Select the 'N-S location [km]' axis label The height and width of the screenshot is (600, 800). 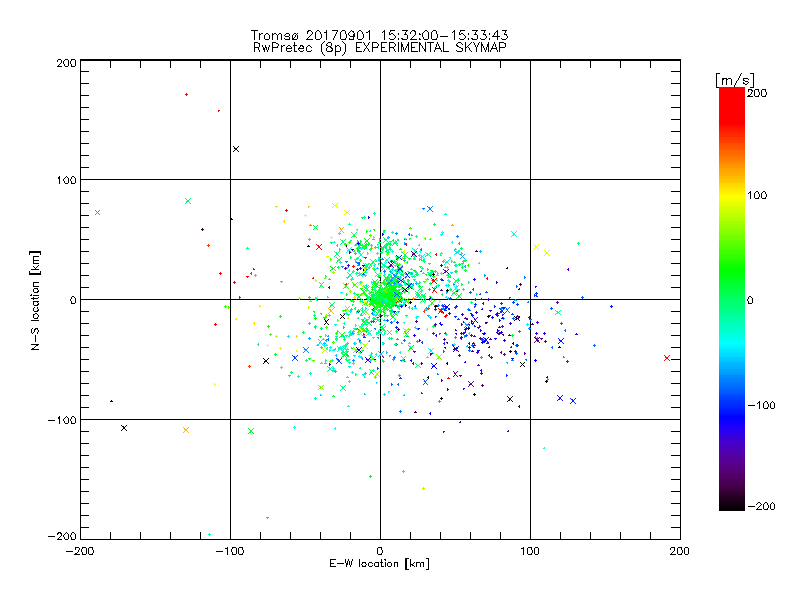pos(35,300)
